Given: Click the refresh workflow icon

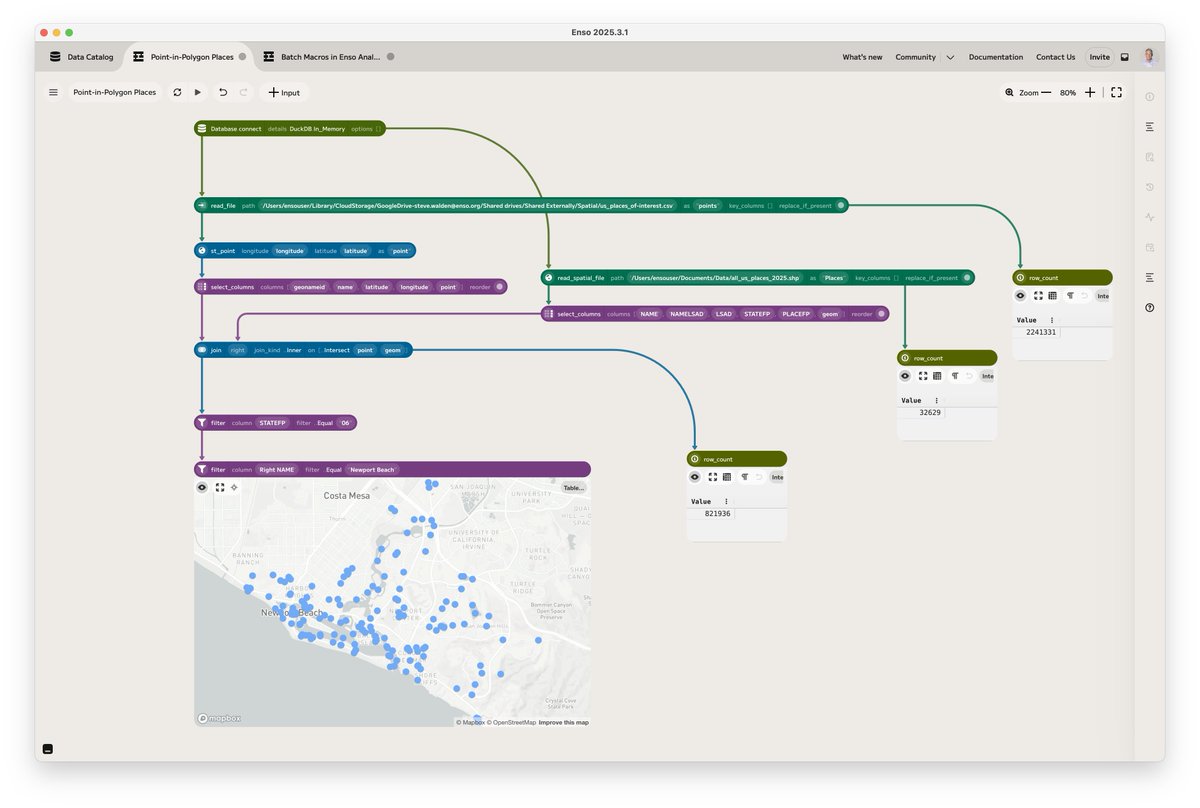Looking at the screenshot, I should (177, 92).
